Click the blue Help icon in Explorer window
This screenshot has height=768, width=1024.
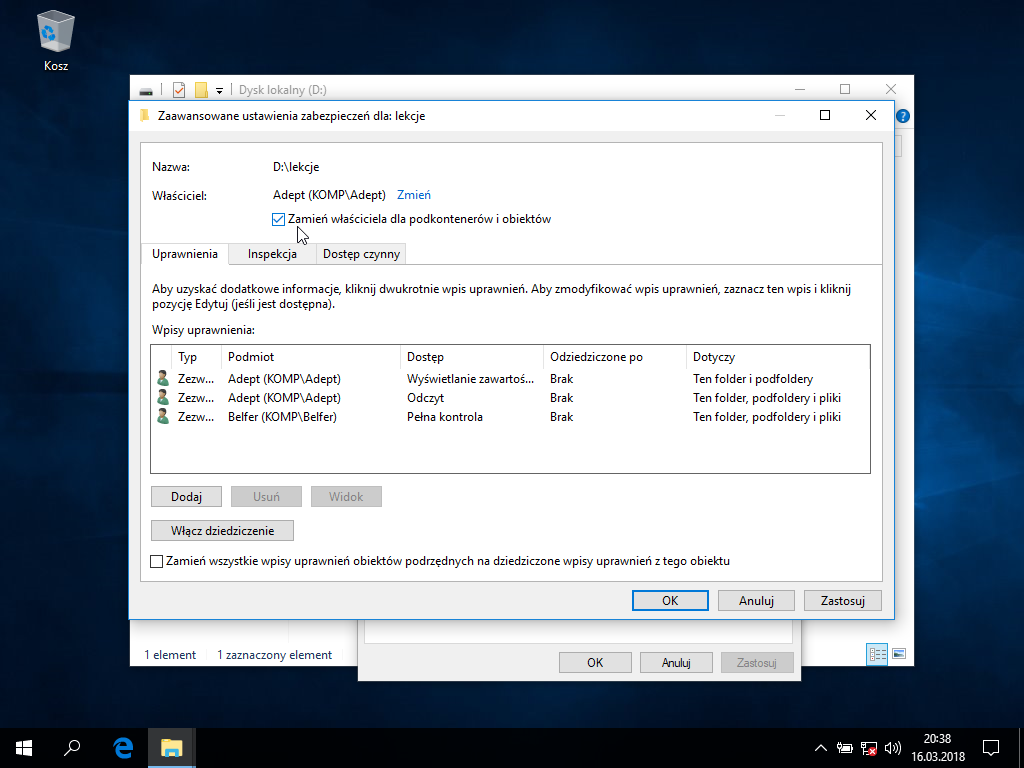click(903, 116)
